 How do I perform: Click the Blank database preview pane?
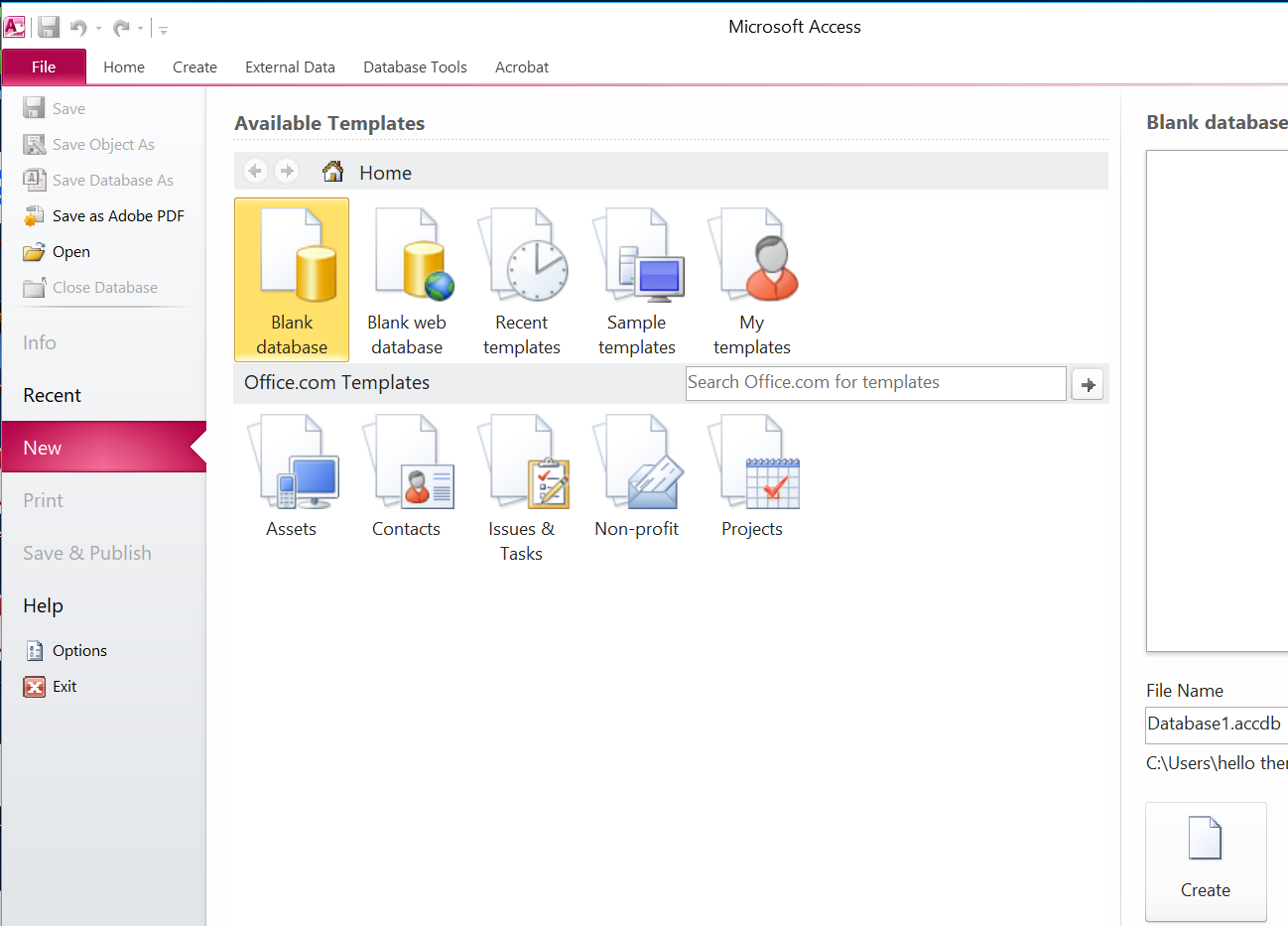click(1217, 401)
